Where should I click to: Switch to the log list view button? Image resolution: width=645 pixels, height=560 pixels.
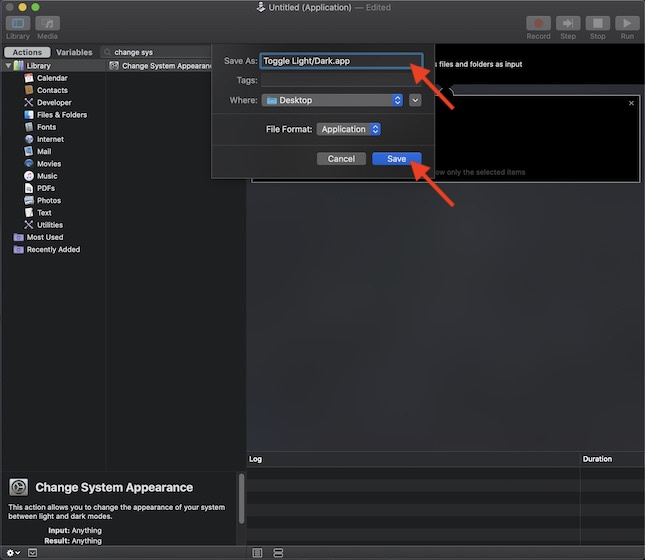[257, 552]
